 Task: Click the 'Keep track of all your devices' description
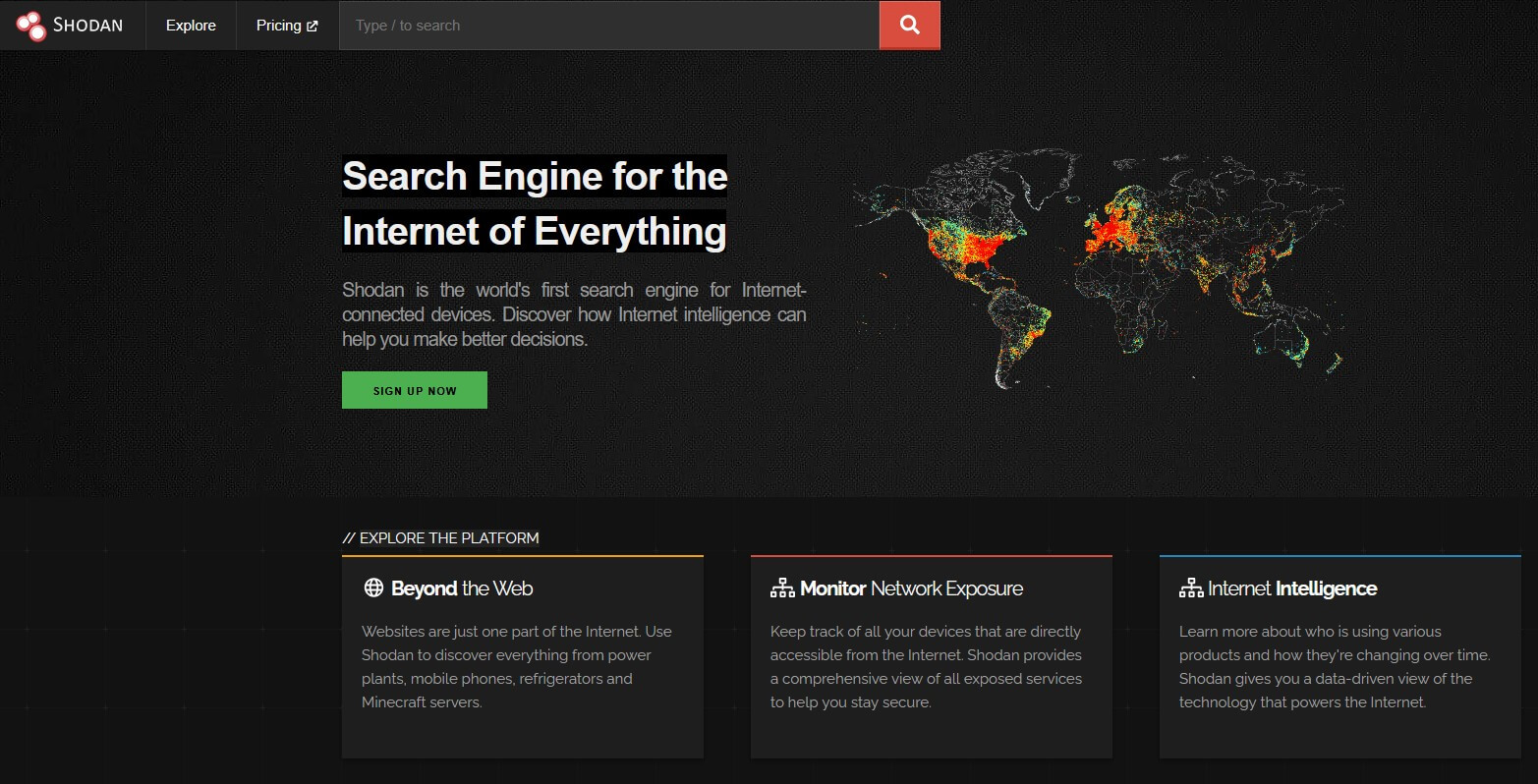click(926, 667)
